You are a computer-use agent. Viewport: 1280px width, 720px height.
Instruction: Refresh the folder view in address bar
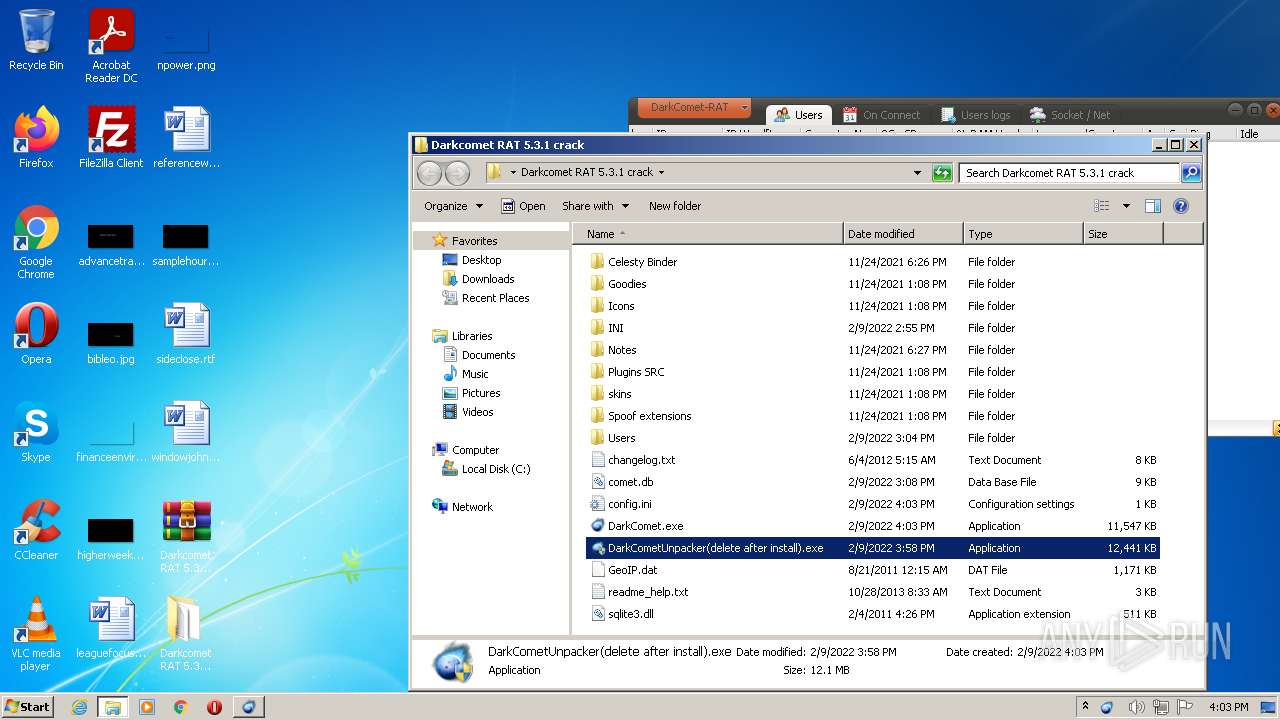[942, 173]
